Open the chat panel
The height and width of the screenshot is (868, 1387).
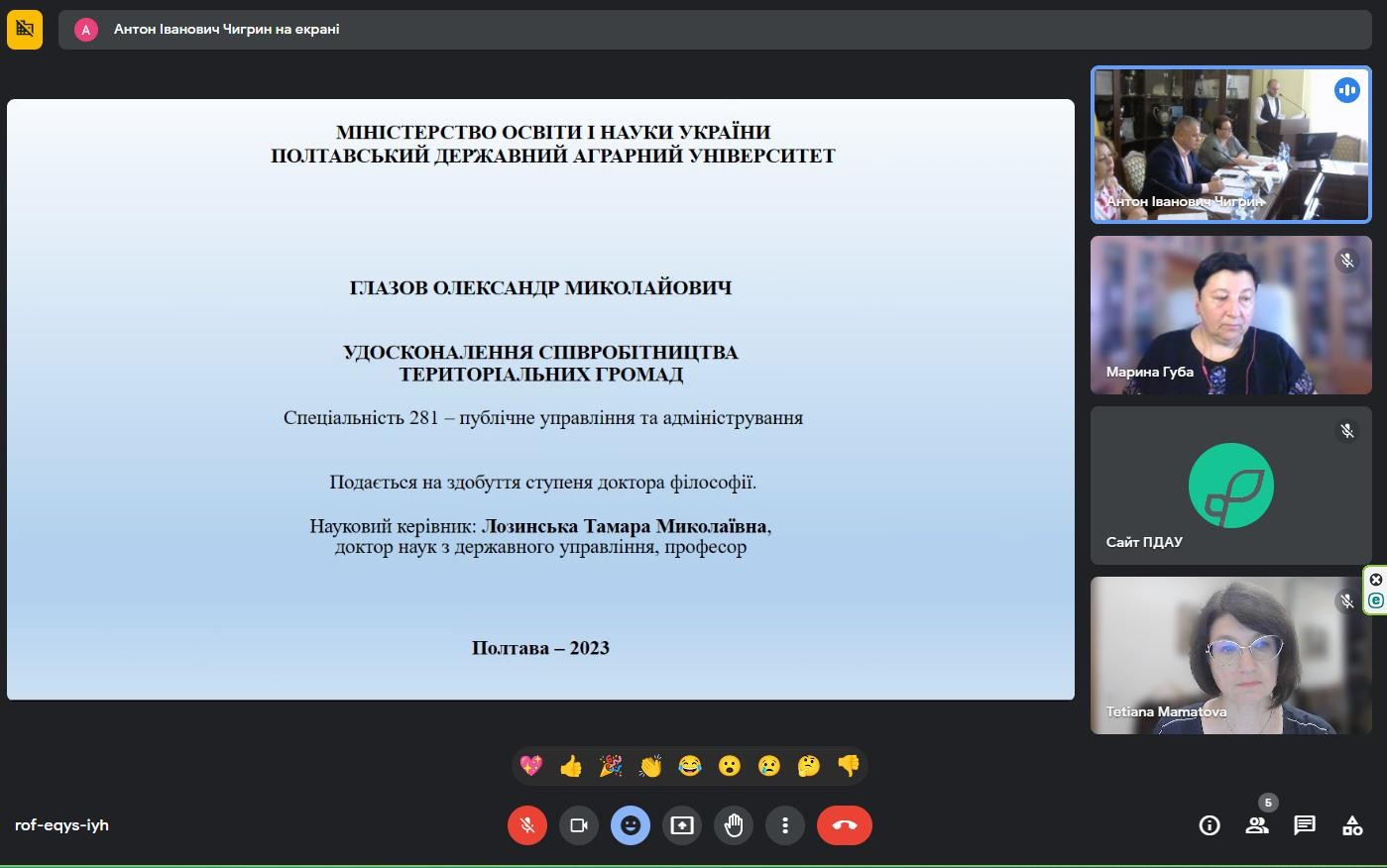[x=1305, y=825]
